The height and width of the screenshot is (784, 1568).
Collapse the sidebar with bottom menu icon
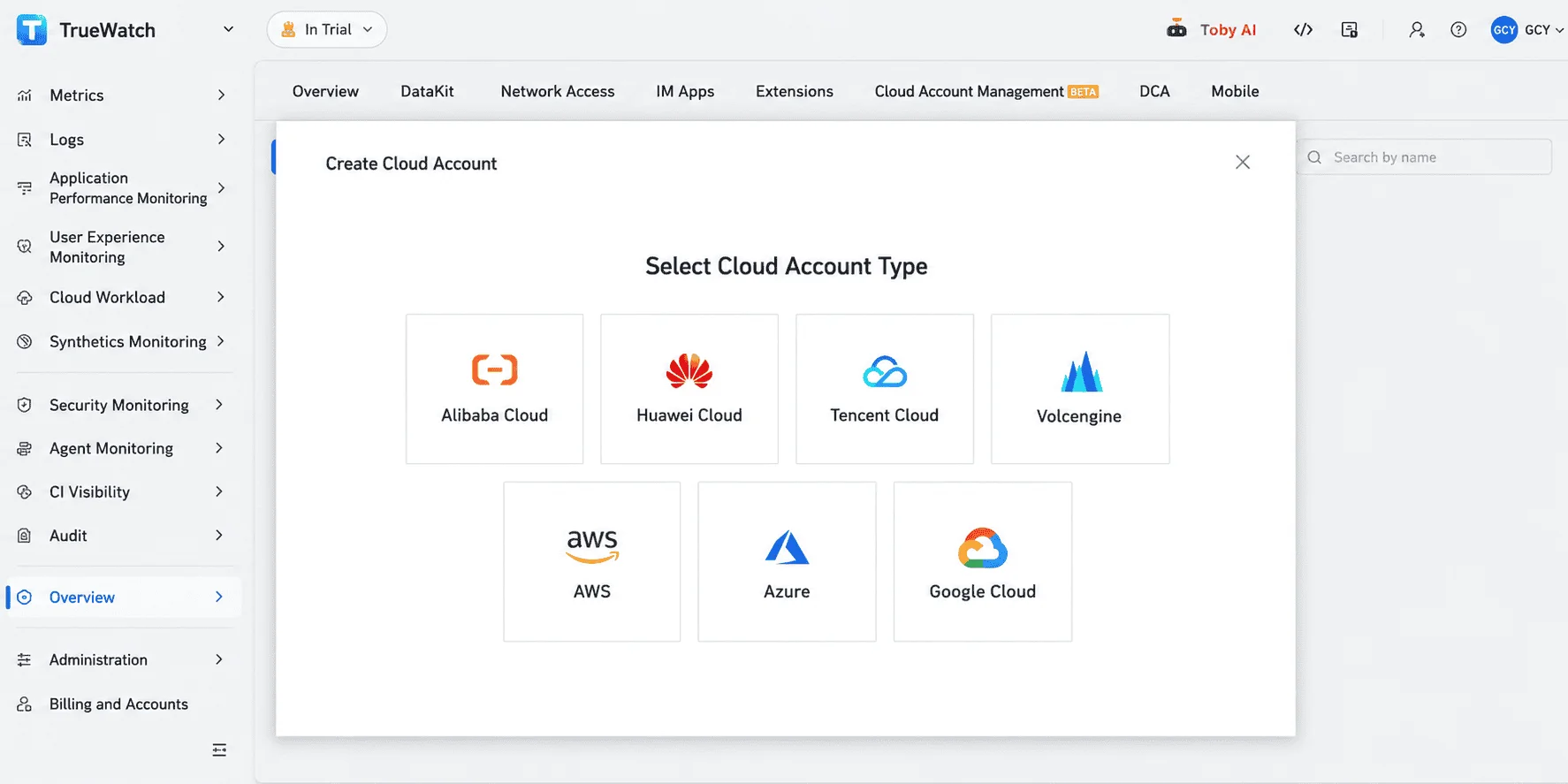click(219, 750)
